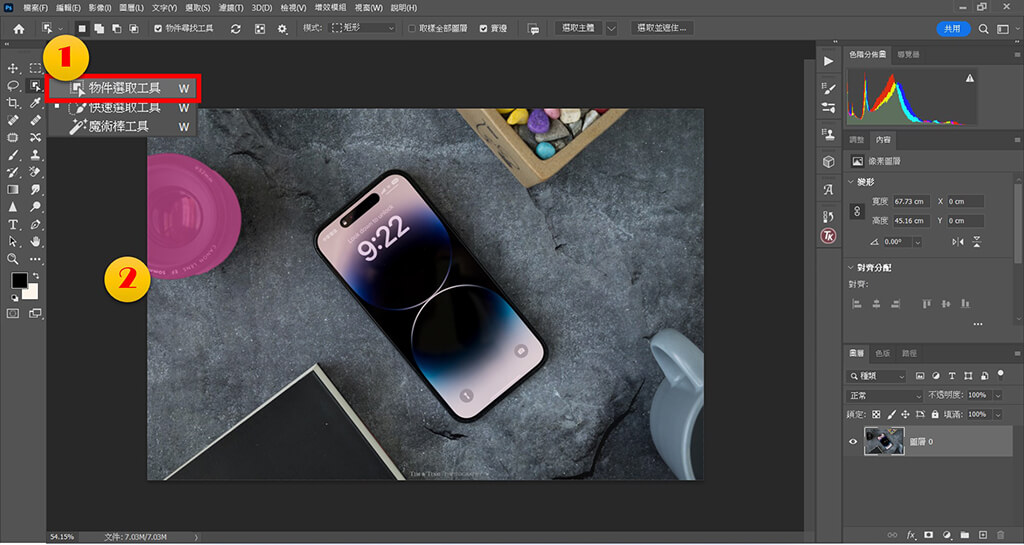Image resolution: width=1024 pixels, height=545 pixels.
Task: Click the foreground black color swatch
Action: coord(19,281)
